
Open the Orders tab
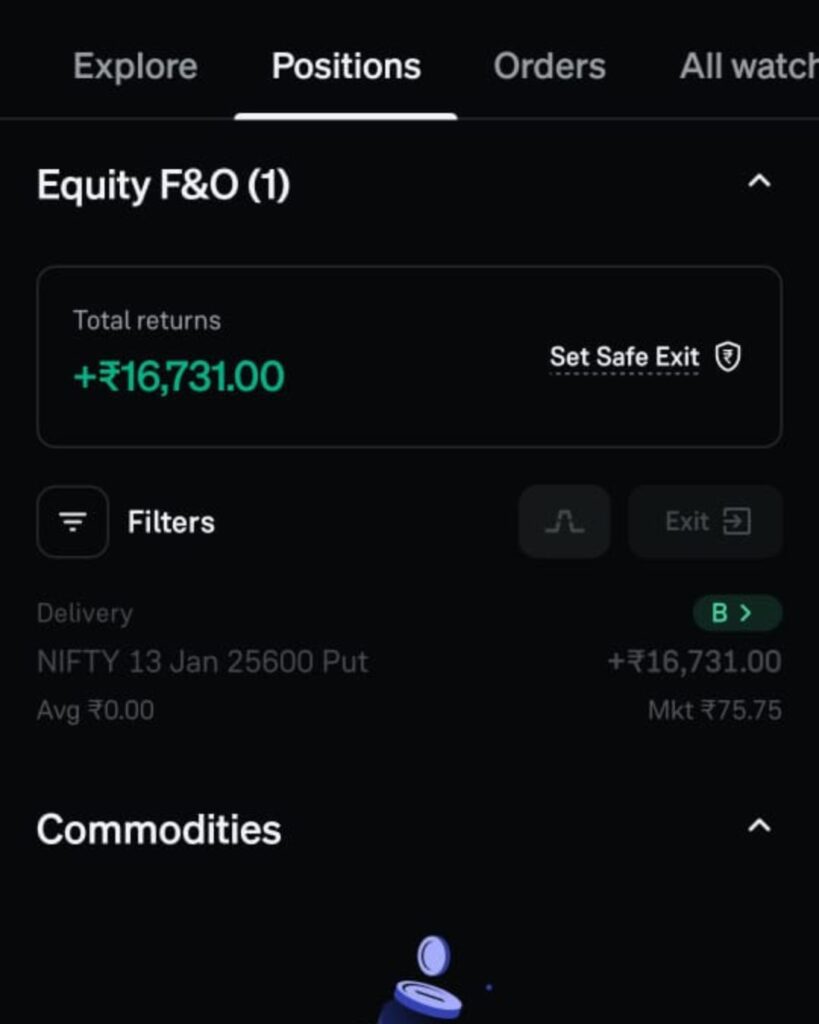[549, 67]
